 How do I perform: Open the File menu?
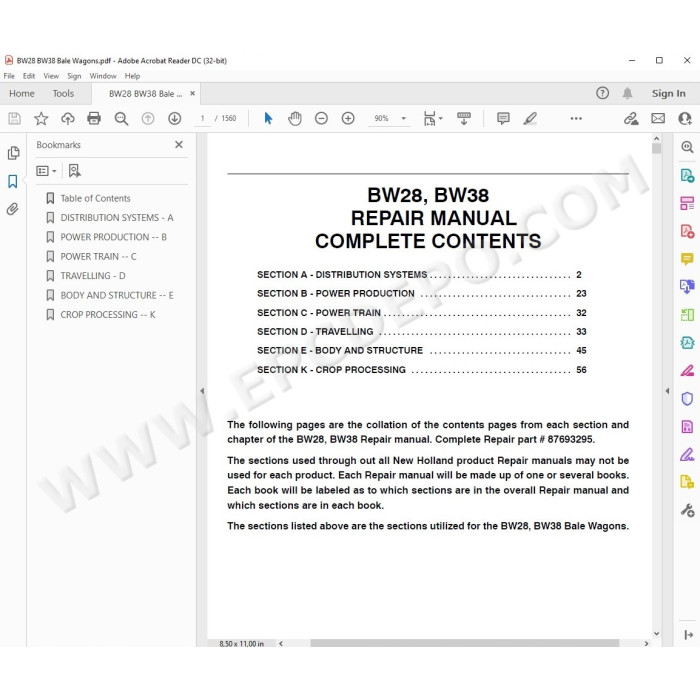click(9, 76)
